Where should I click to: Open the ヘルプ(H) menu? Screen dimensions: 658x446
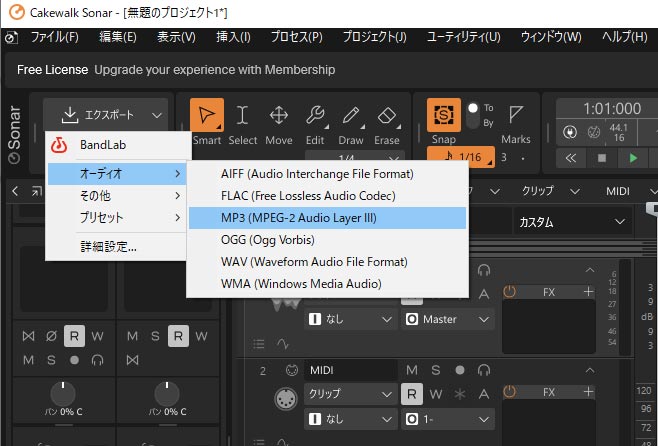click(x=624, y=37)
